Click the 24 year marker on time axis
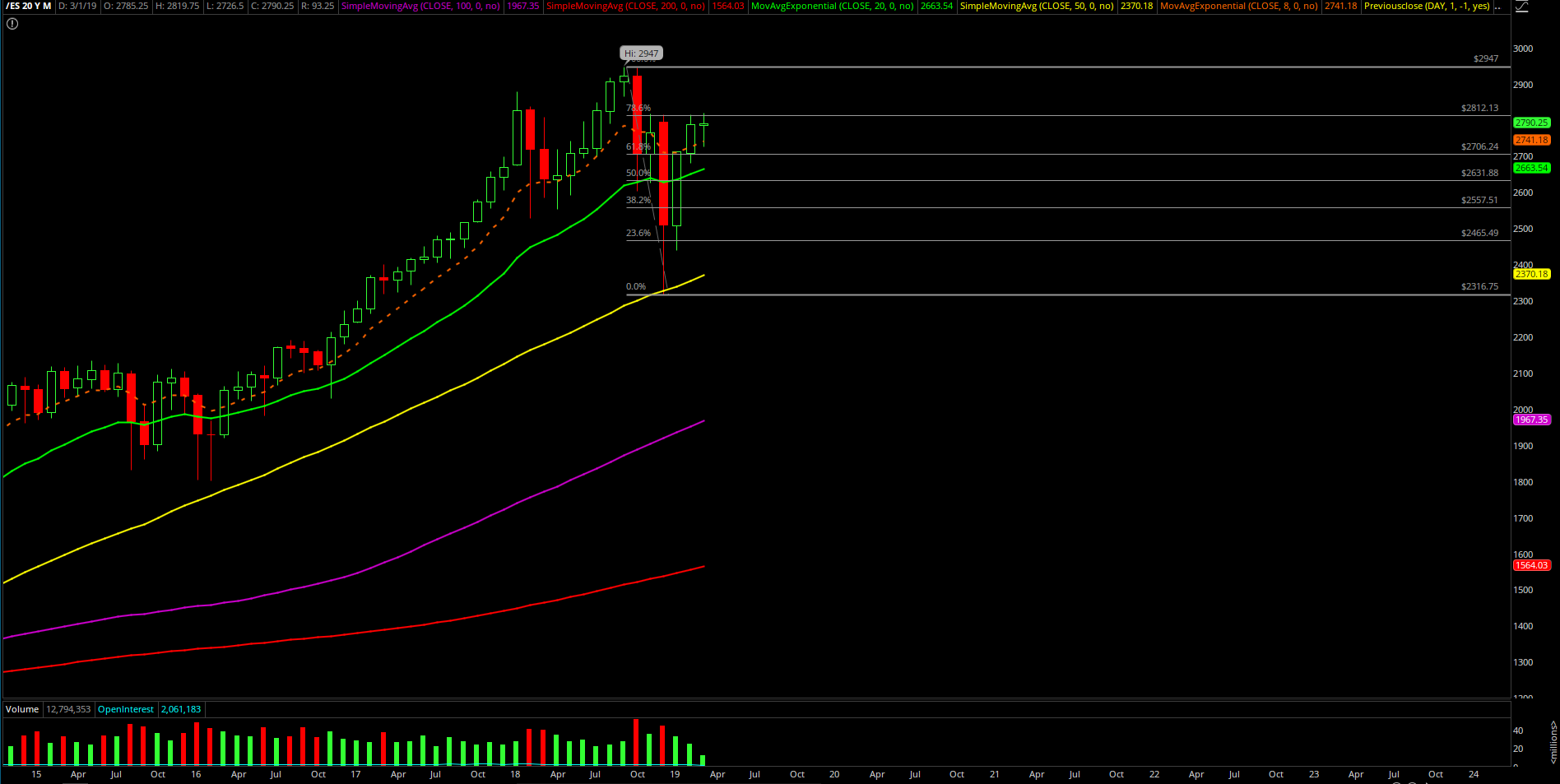This screenshot has height=784, width=1560. point(1474,774)
